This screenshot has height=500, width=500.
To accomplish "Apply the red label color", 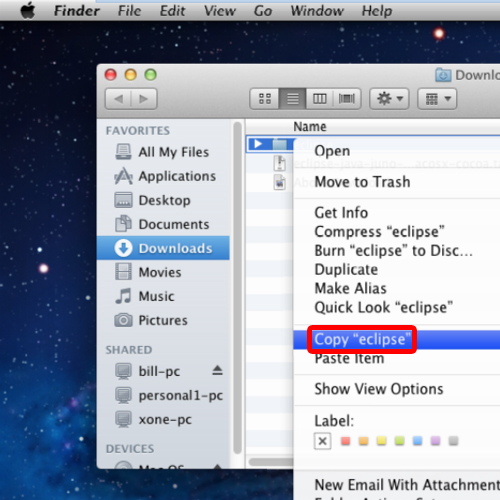I will click(x=346, y=441).
